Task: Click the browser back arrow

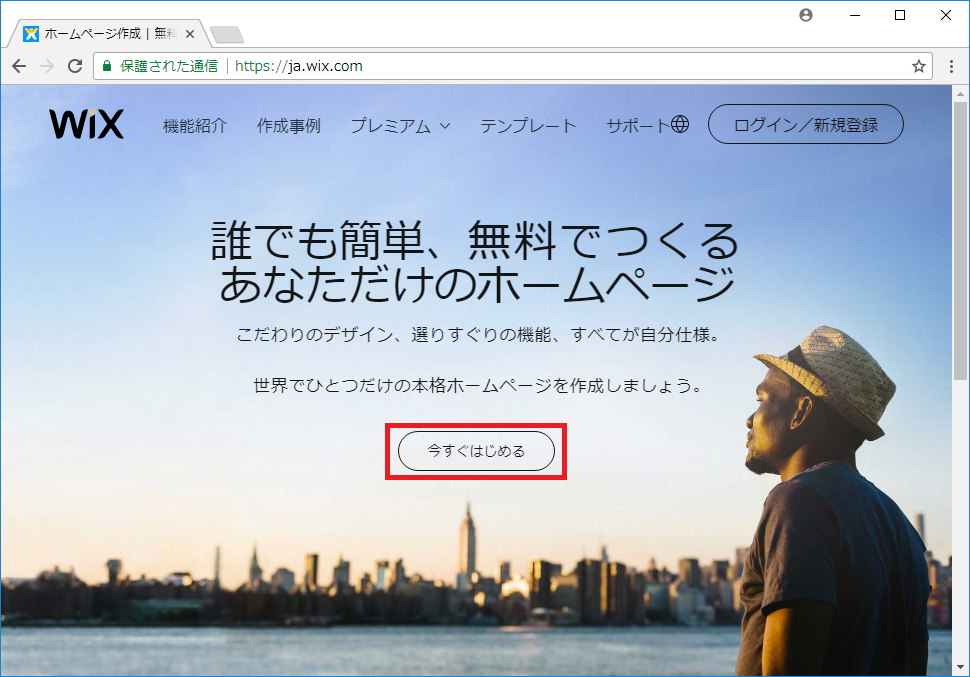Action: click(x=19, y=66)
